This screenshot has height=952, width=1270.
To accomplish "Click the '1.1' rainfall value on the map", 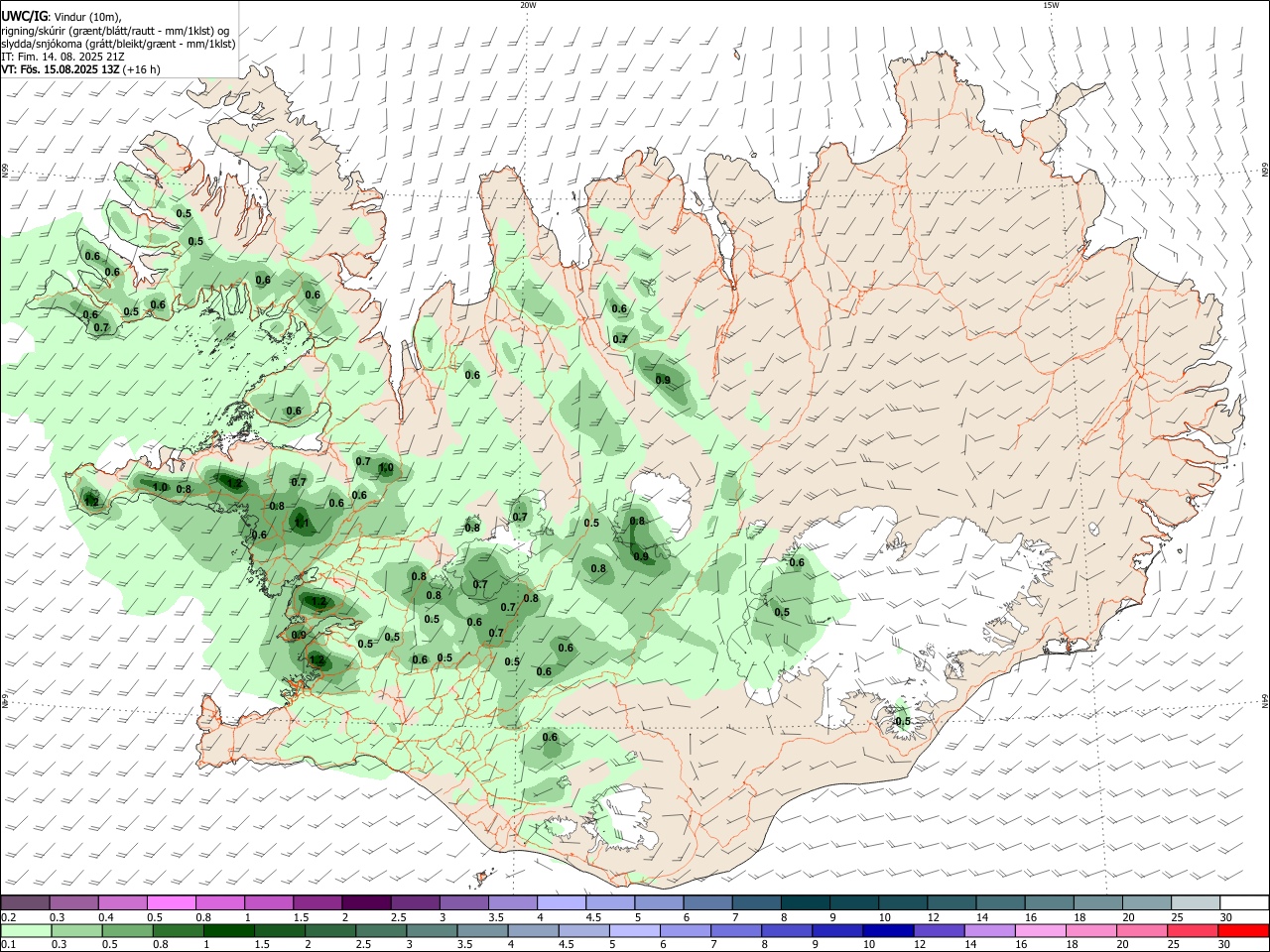I will pos(303,524).
